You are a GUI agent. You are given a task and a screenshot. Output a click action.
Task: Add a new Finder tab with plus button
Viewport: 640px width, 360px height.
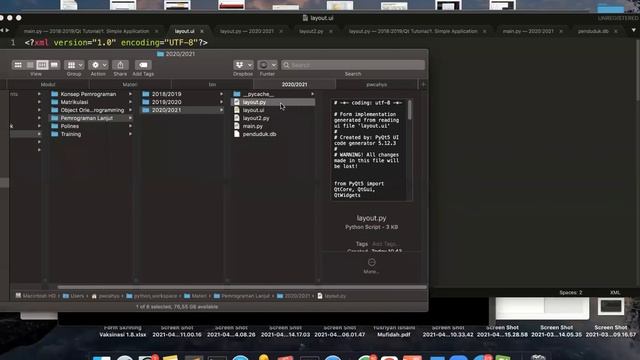coord(423,84)
